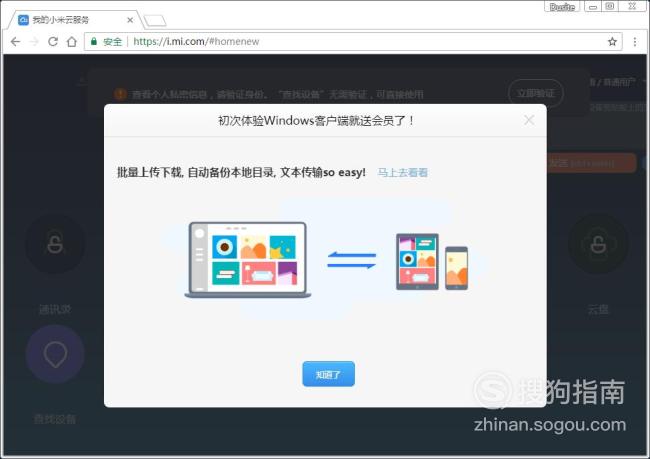Maximize the Chrome browser window
This screenshot has width=650, height=459.
click(x=610, y=6)
